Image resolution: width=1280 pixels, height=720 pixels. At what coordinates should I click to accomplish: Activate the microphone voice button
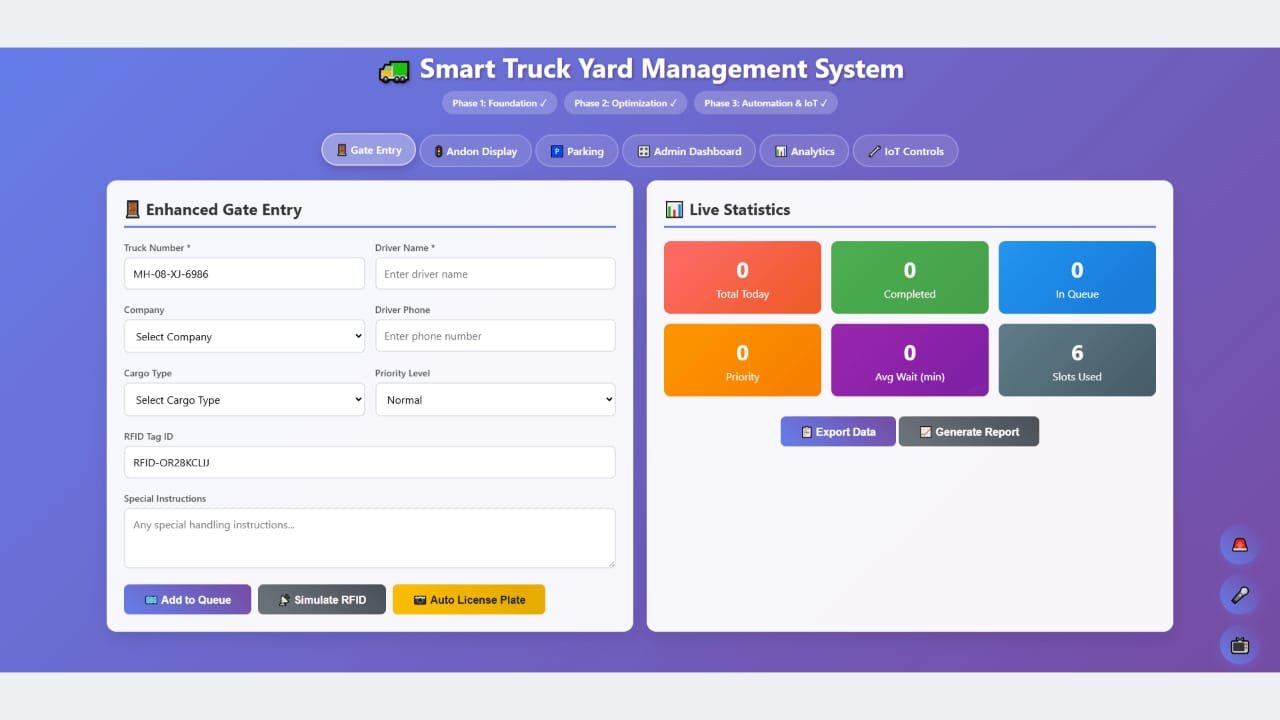tap(1239, 595)
